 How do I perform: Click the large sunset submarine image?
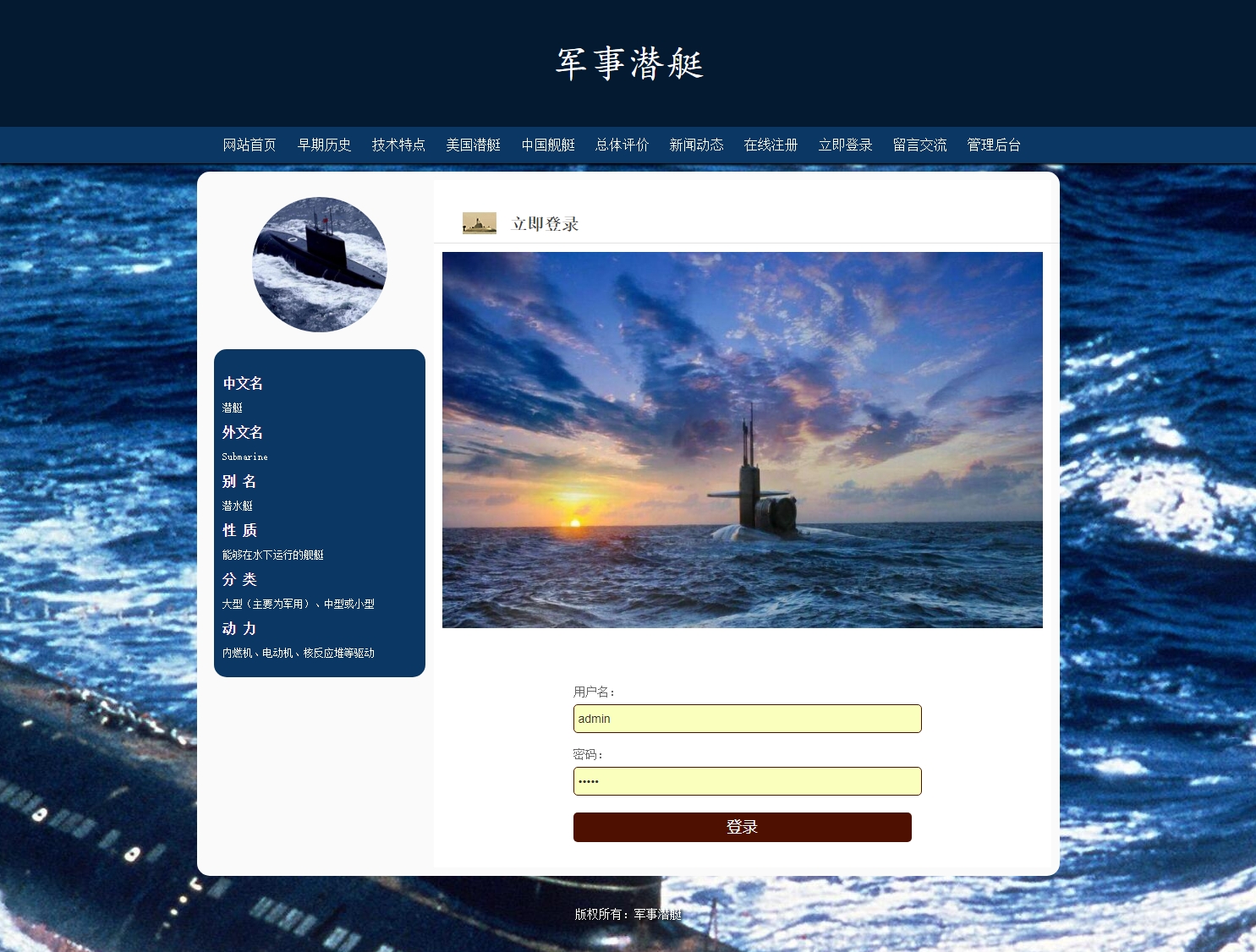coord(743,440)
